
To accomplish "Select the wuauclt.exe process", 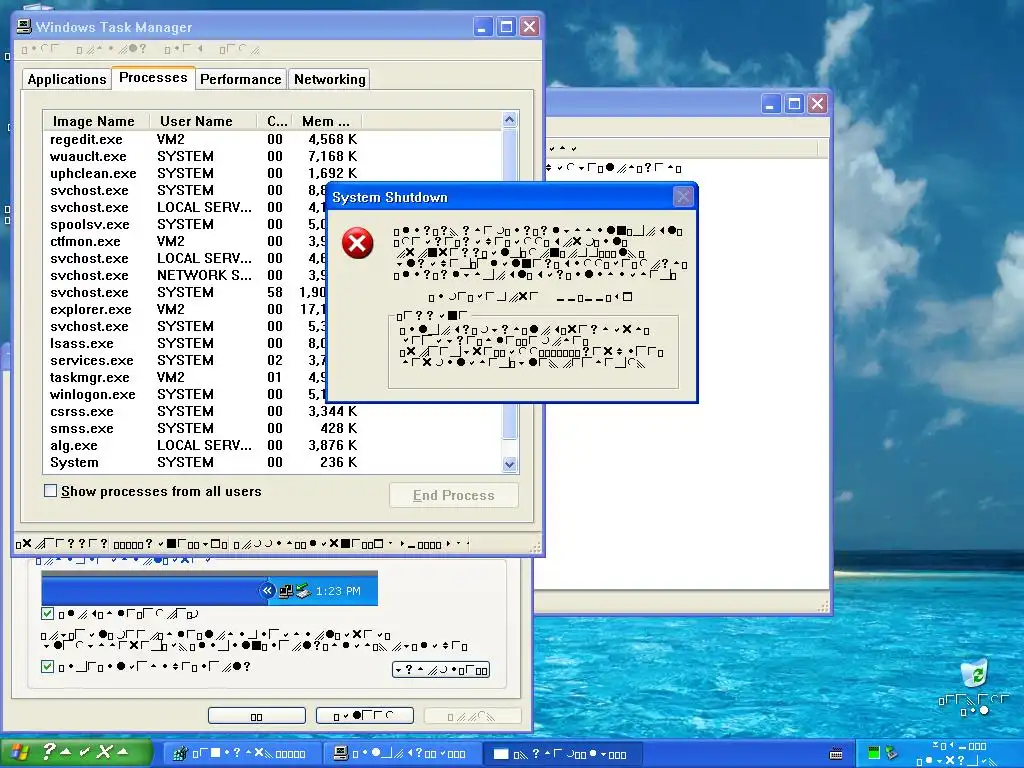I will (204, 156).
